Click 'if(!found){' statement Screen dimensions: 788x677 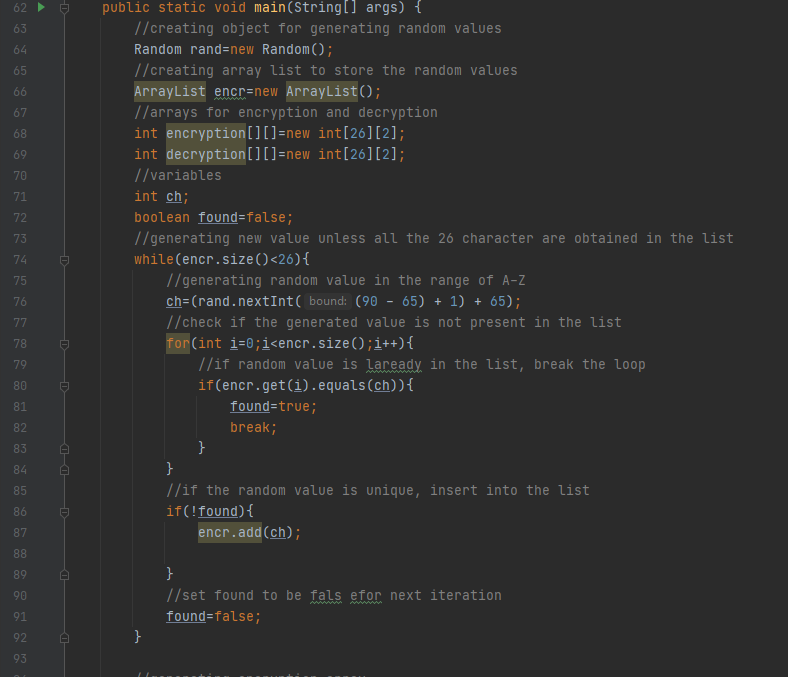click(x=210, y=511)
